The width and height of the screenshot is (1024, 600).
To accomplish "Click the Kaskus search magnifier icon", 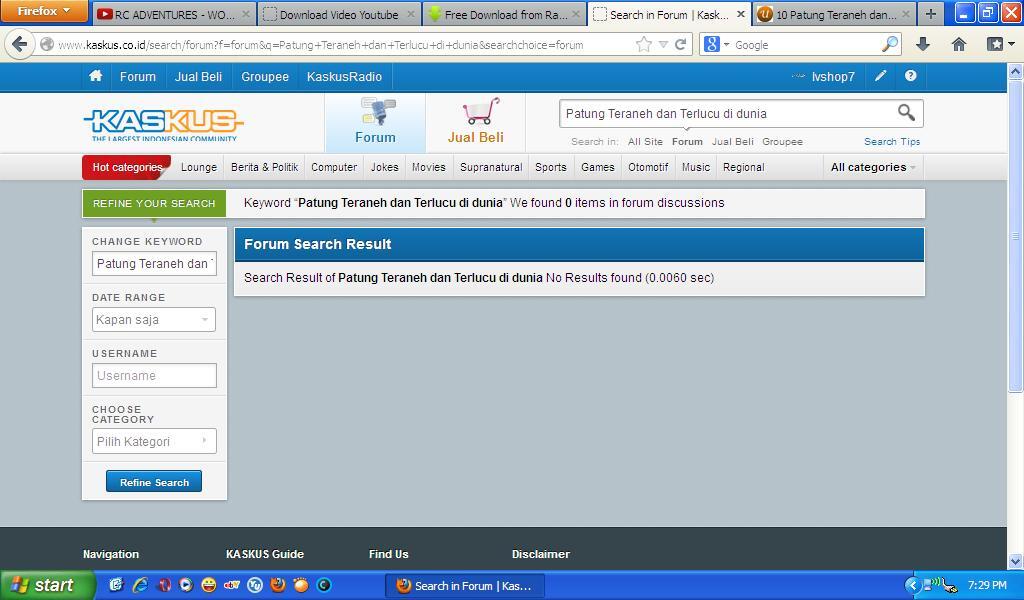I will coord(906,113).
